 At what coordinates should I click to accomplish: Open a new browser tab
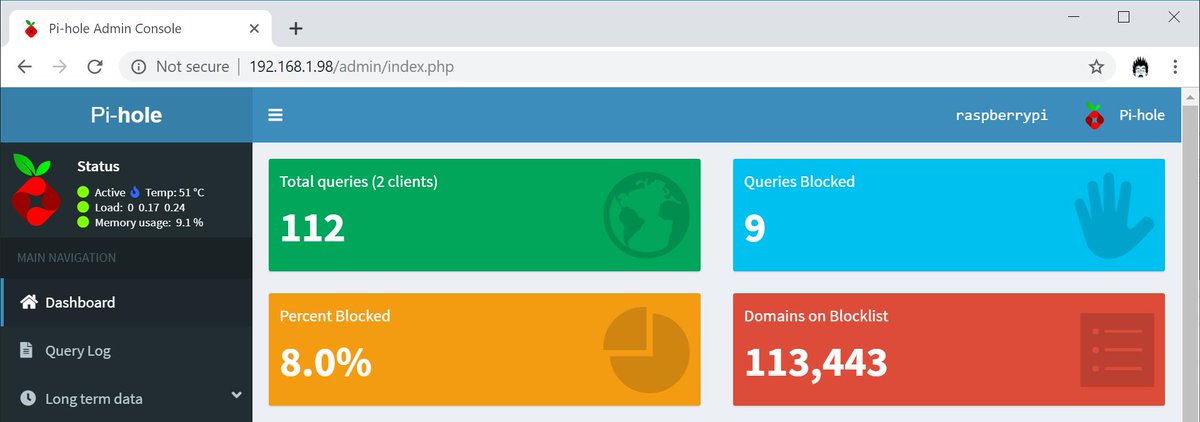(x=295, y=28)
